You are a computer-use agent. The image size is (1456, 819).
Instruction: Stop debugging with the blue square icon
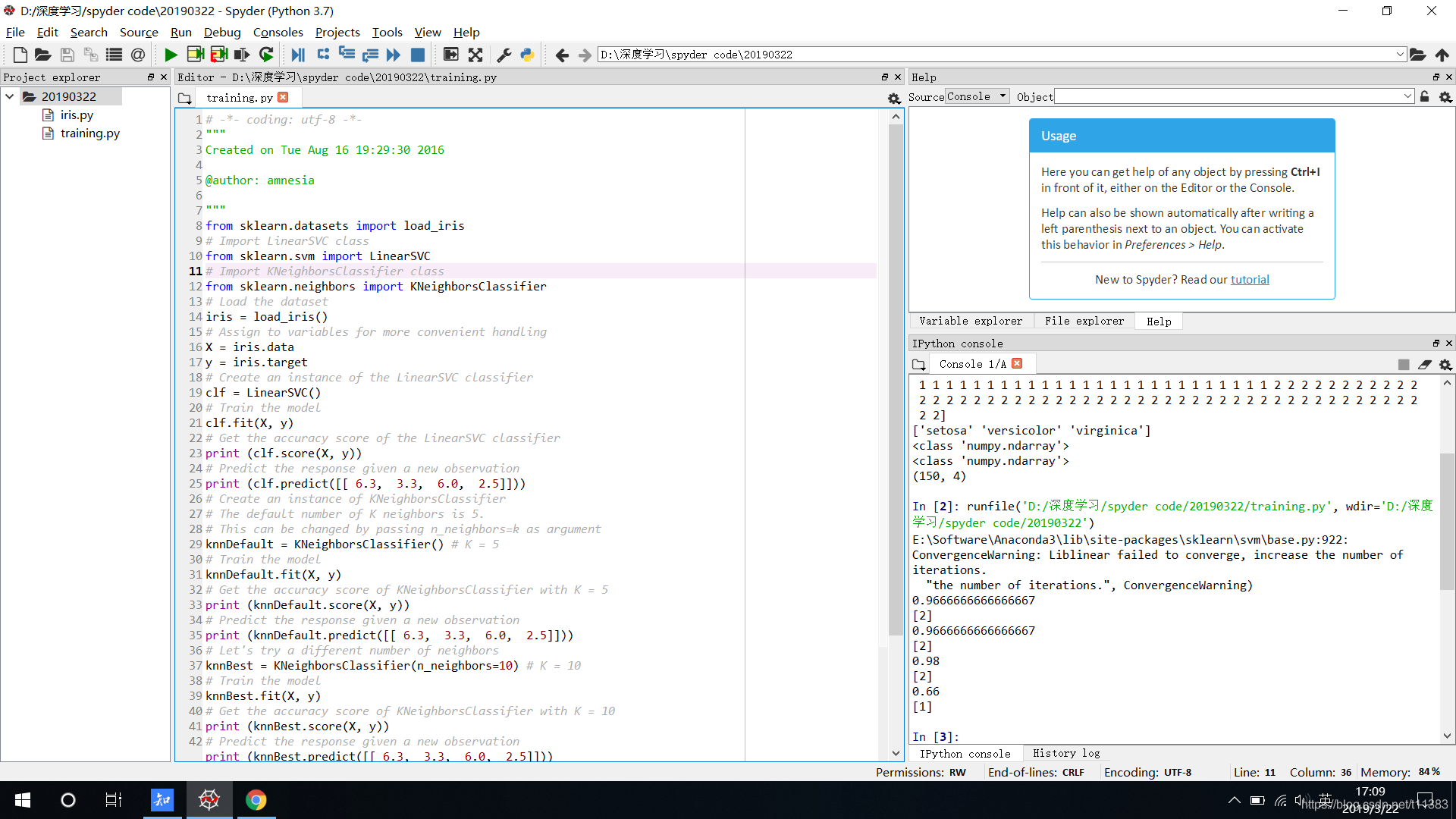point(417,55)
